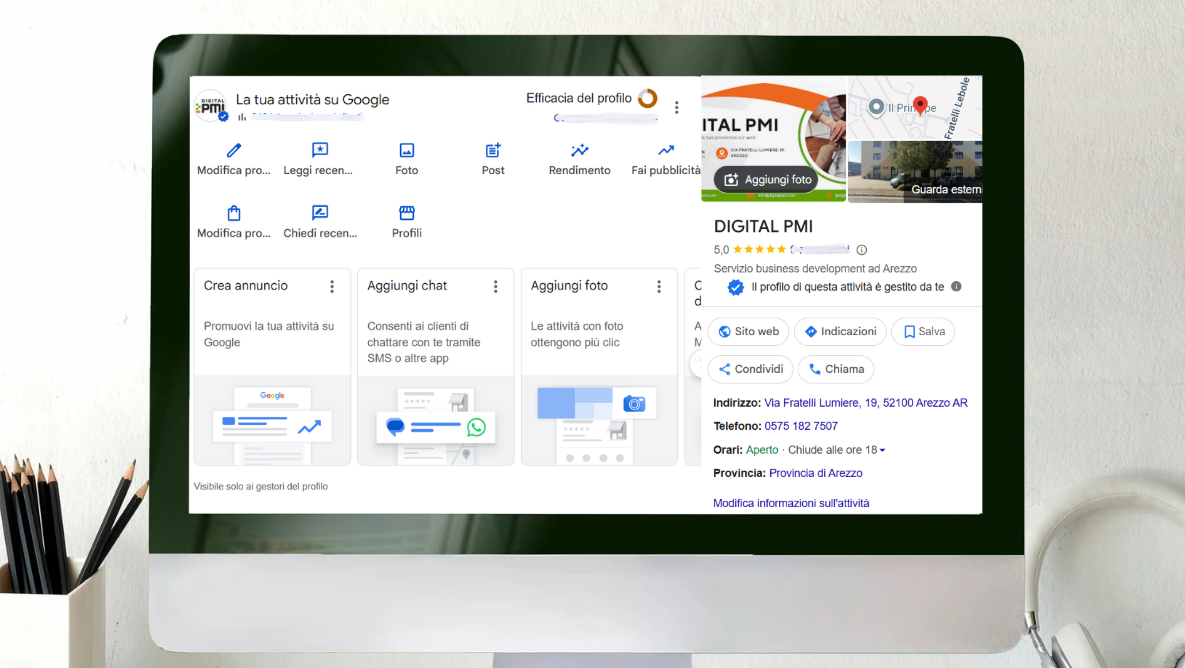Open the Profili storefront icon
The width and height of the screenshot is (1185, 668).
tap(406, 210)
